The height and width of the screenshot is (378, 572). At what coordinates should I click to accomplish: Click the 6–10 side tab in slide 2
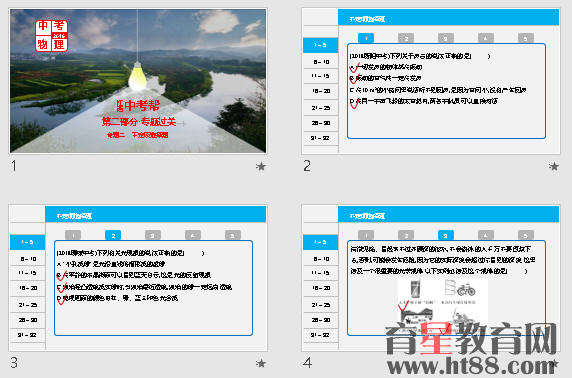click(321, 62)
